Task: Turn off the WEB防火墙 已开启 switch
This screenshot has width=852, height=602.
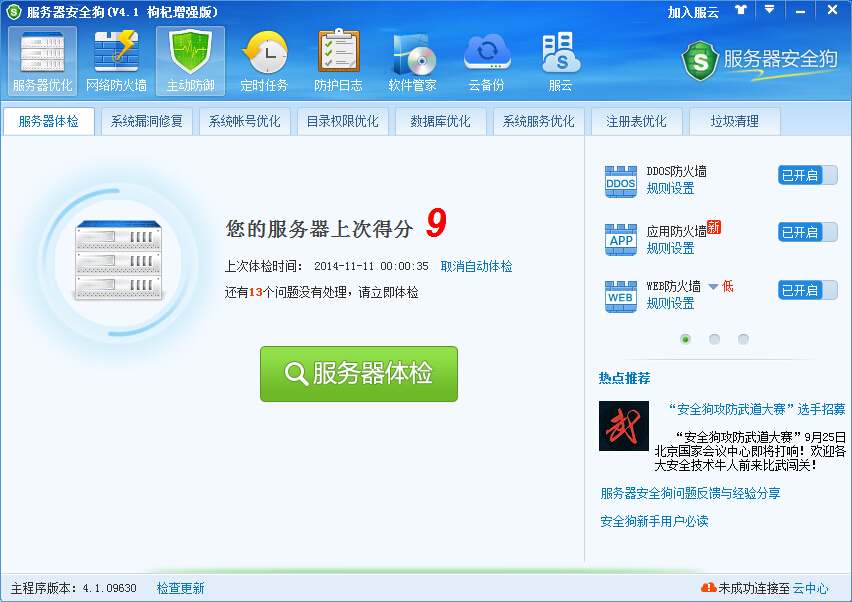Action: click(x=806, y=289)
